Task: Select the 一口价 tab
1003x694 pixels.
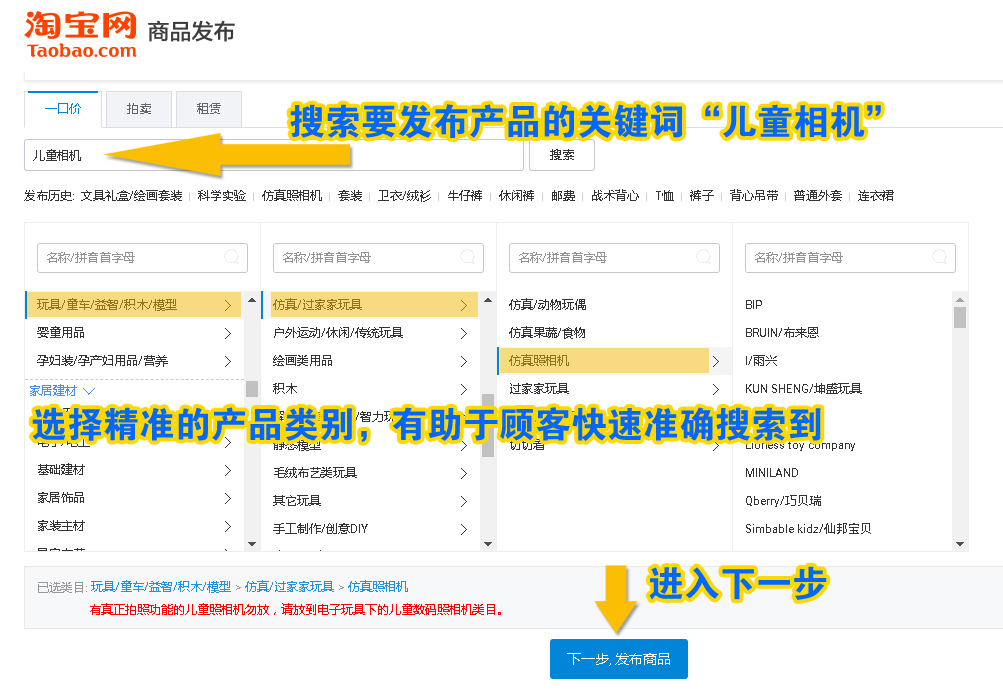Action: [62, 108]
